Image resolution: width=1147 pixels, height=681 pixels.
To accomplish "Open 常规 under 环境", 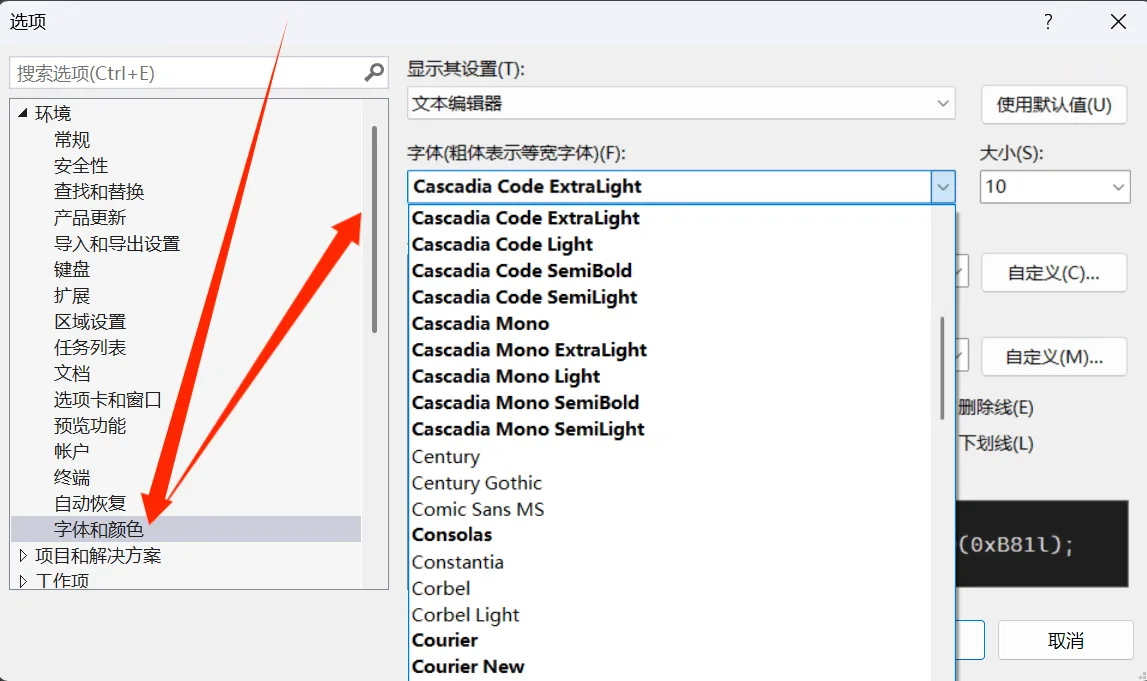I will pyautogui.click(x=72, y=140).
